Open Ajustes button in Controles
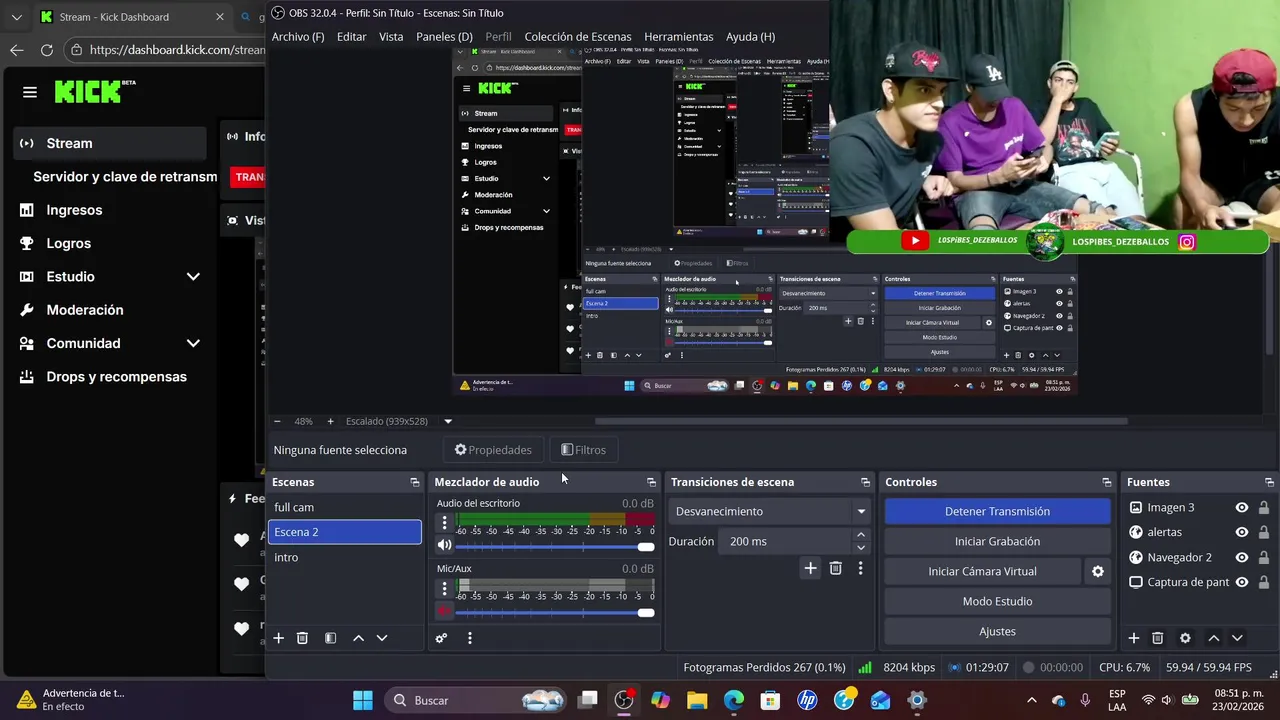1280x720 pixels. point(997,631)
